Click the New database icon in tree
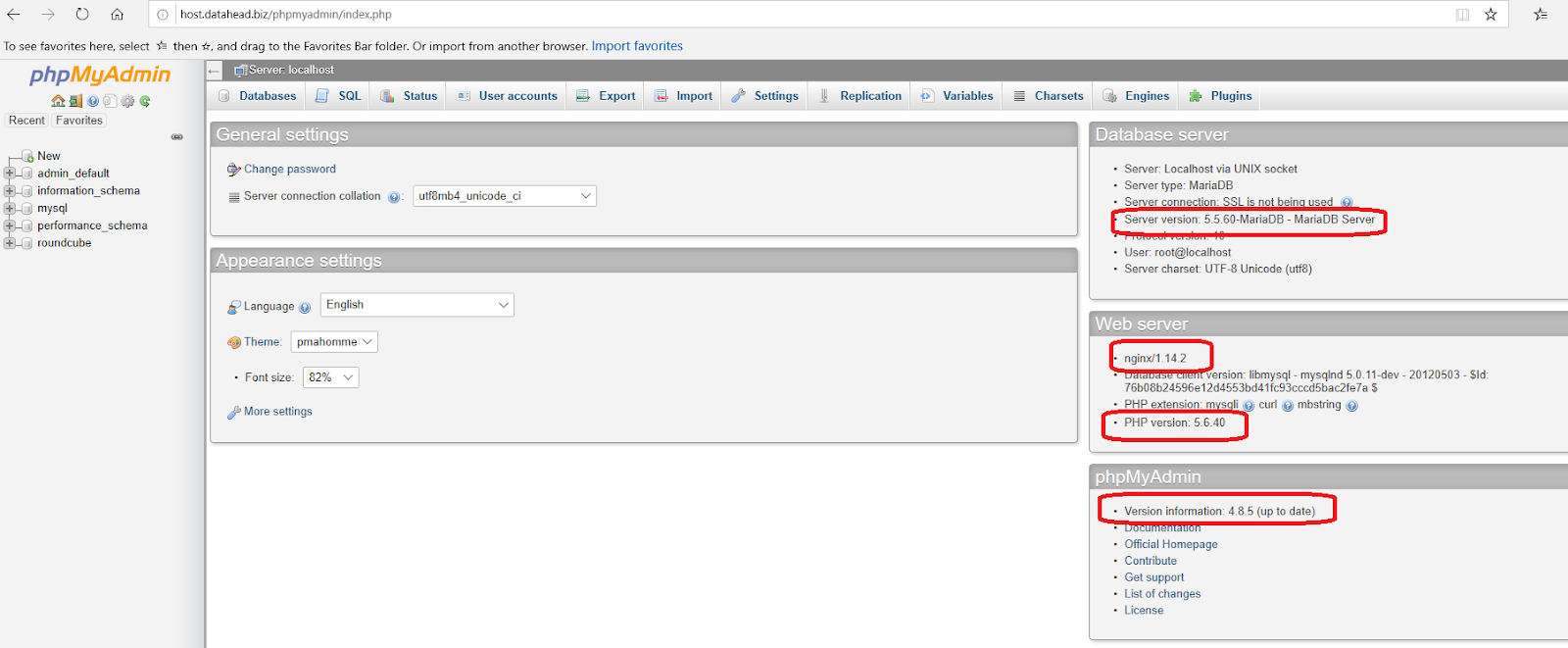Image resolution: width=1568 pixels, height=648 pixels. pos(27,157)
